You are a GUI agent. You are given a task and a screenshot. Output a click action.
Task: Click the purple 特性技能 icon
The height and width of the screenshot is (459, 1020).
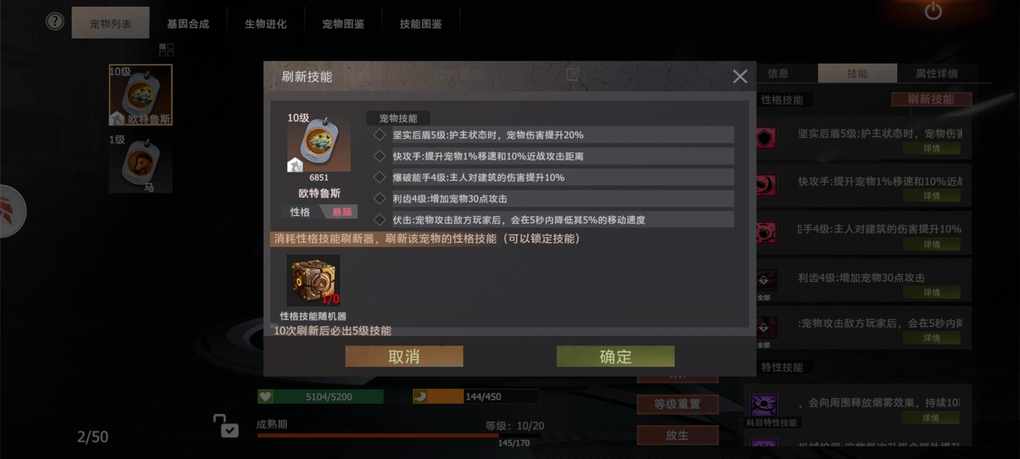[764, 404]
